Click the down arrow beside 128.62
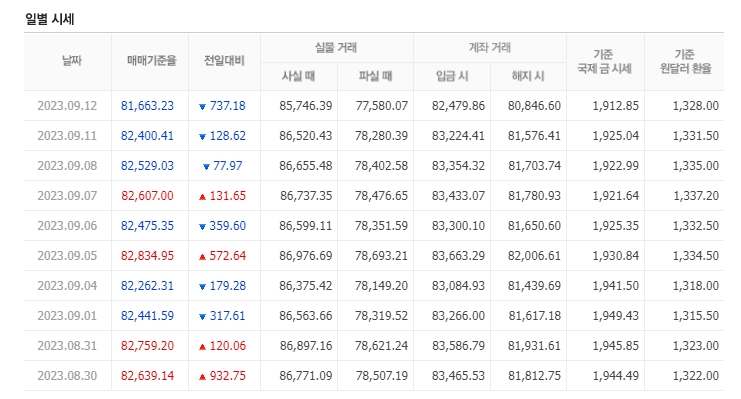The image size is (741, 399). [202, 137]
